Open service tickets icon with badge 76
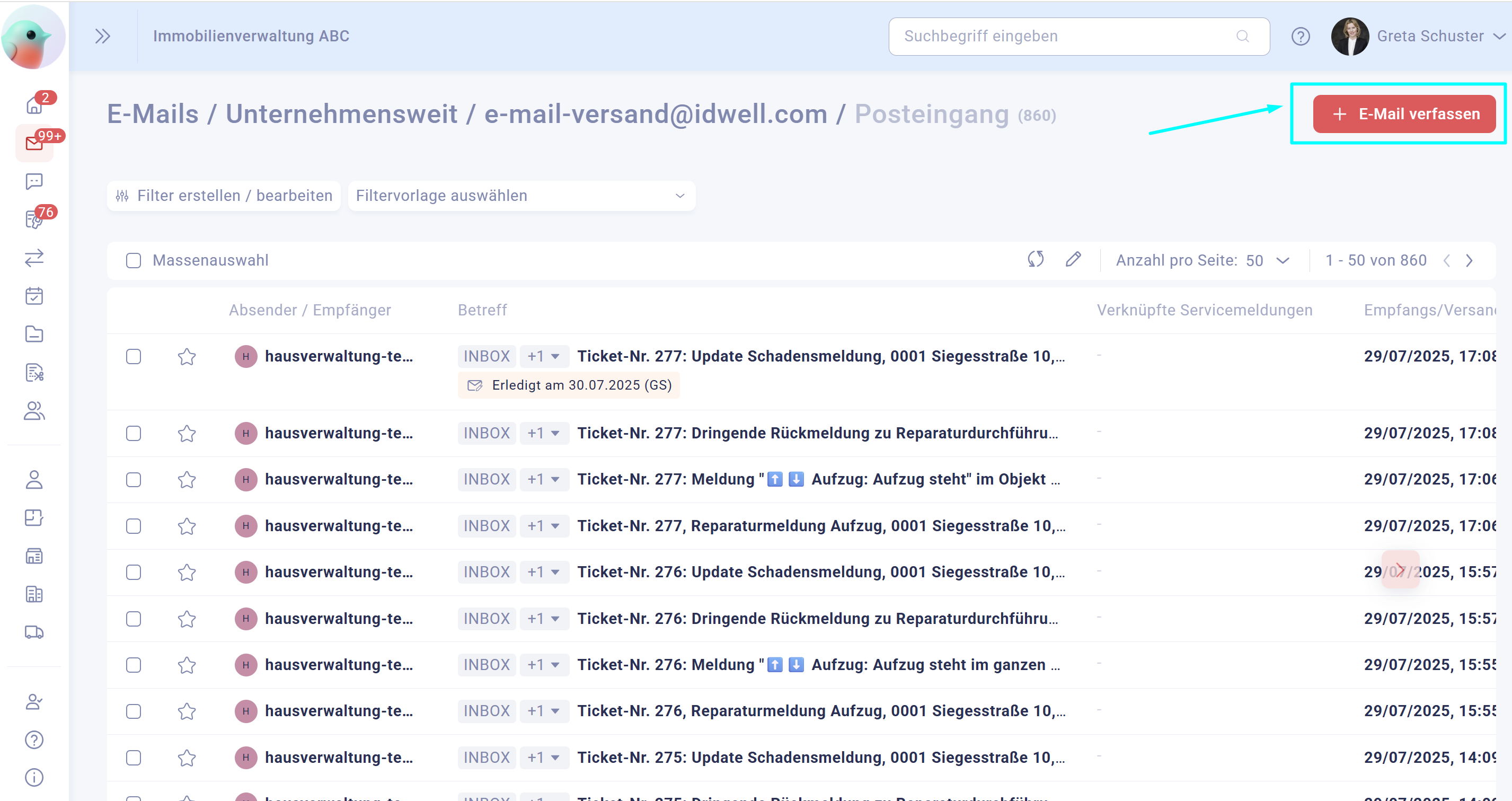 pyautogui.click(x=34, y=219)
